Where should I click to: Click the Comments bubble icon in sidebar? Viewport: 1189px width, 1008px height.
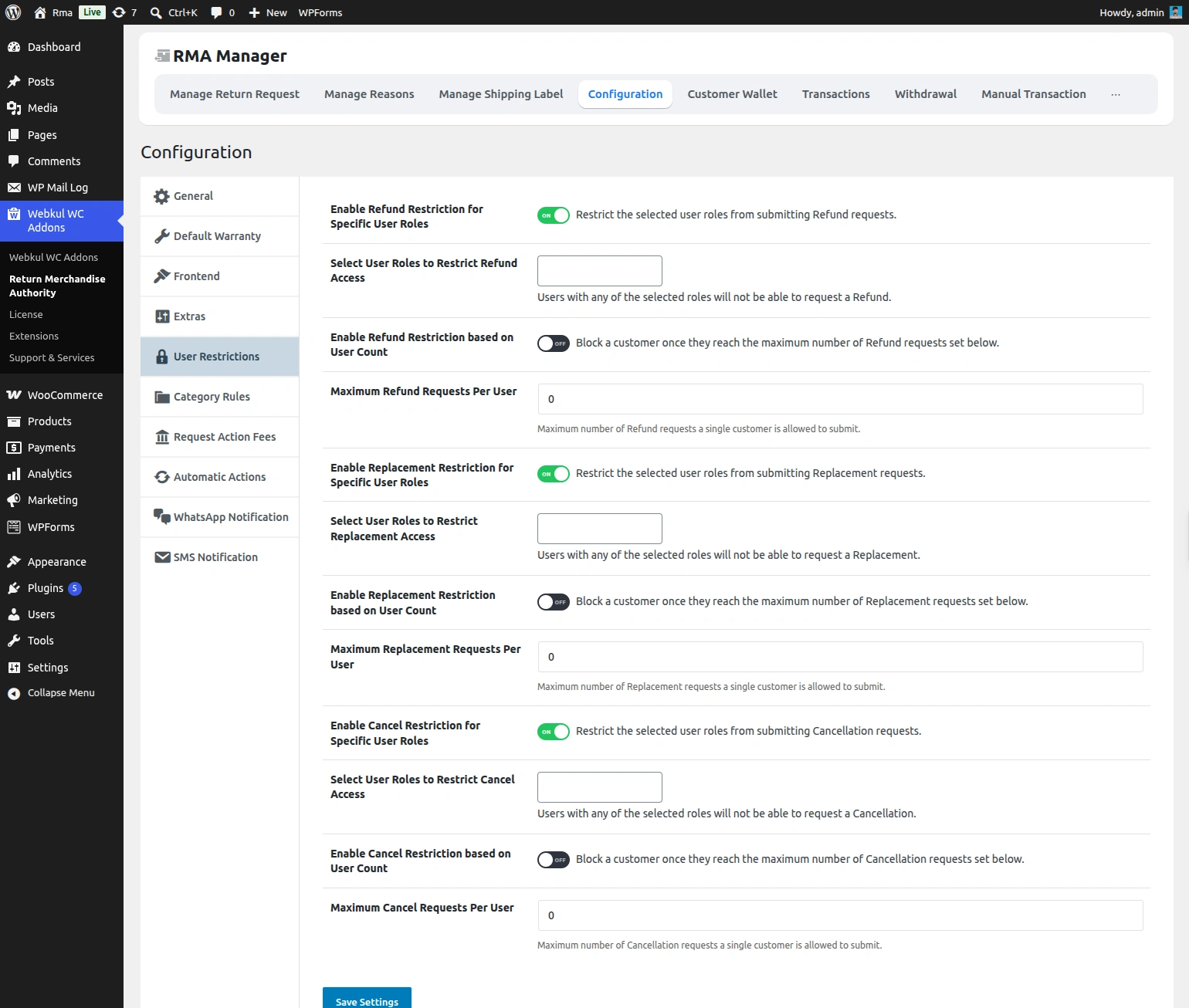pos(14,161)
